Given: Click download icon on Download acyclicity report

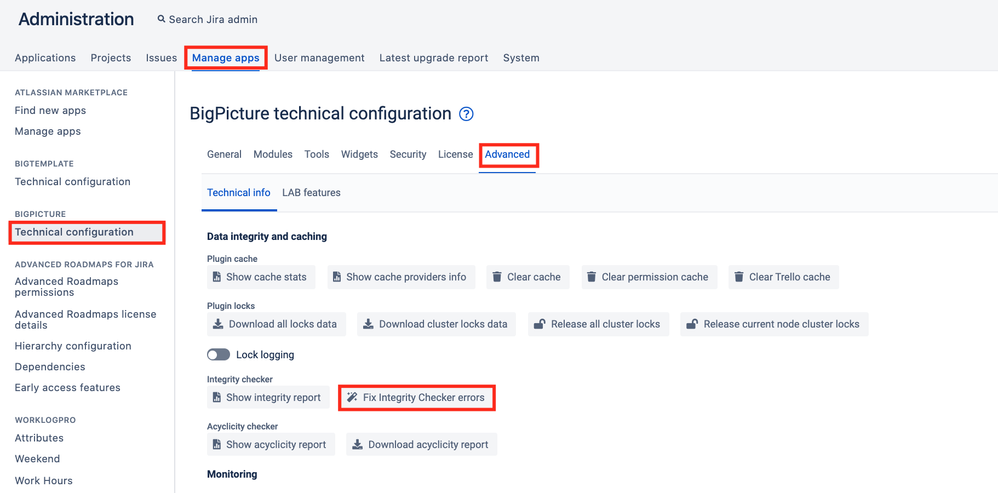Looking at the screenshot, I should pyautogui.click(x=357, y=445).
